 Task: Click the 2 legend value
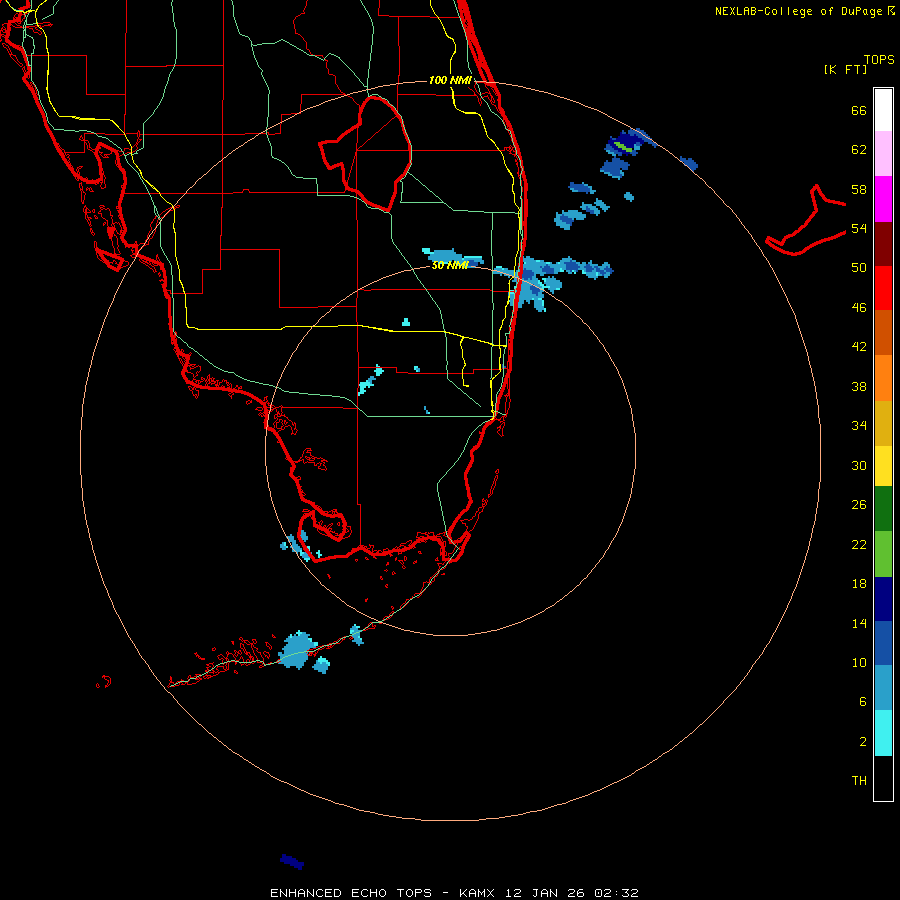[x=863, y=742]
